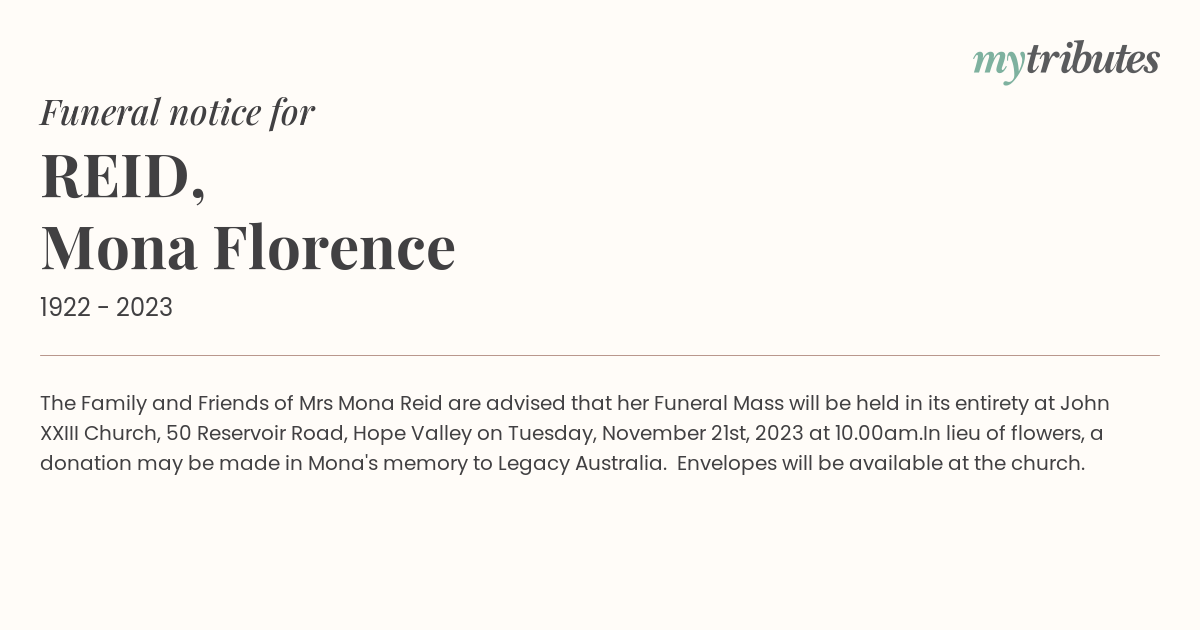
Task: Click the mytributes logo
Action: [1066, 61]
